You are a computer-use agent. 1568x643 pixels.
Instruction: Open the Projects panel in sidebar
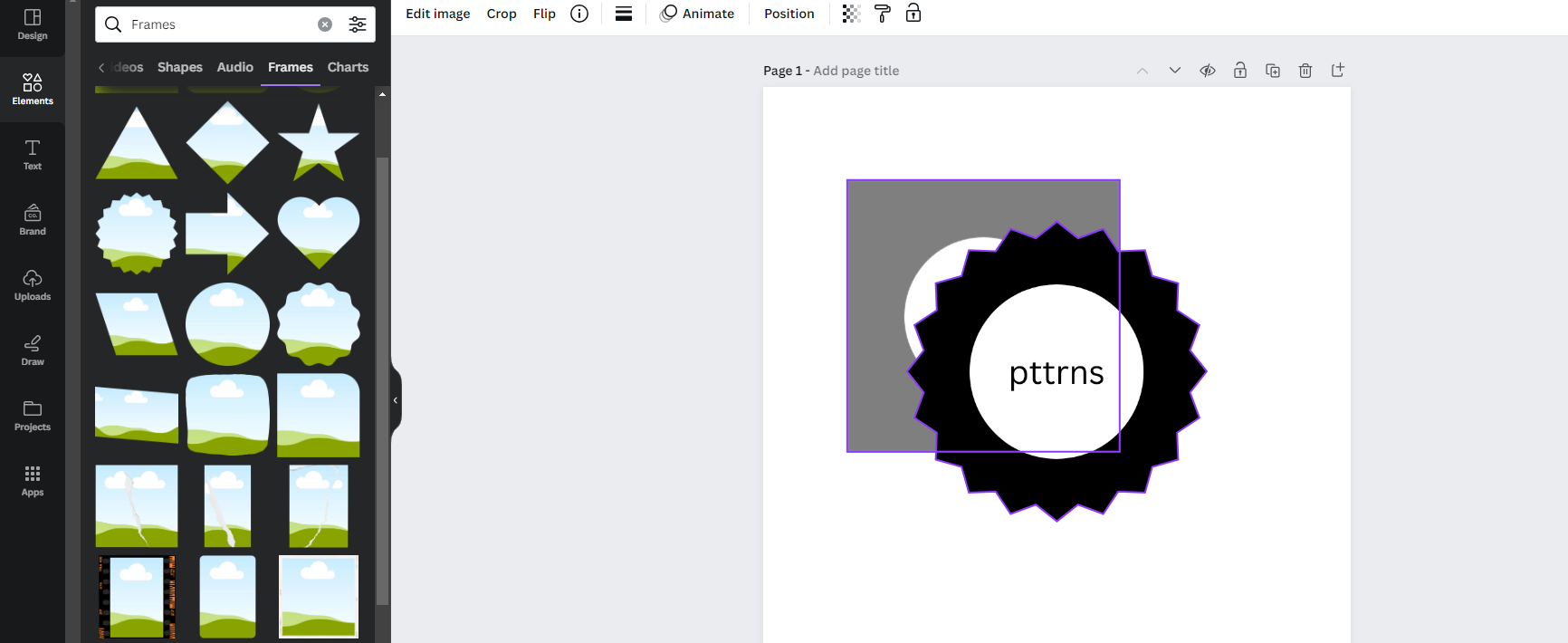point(33,416)
